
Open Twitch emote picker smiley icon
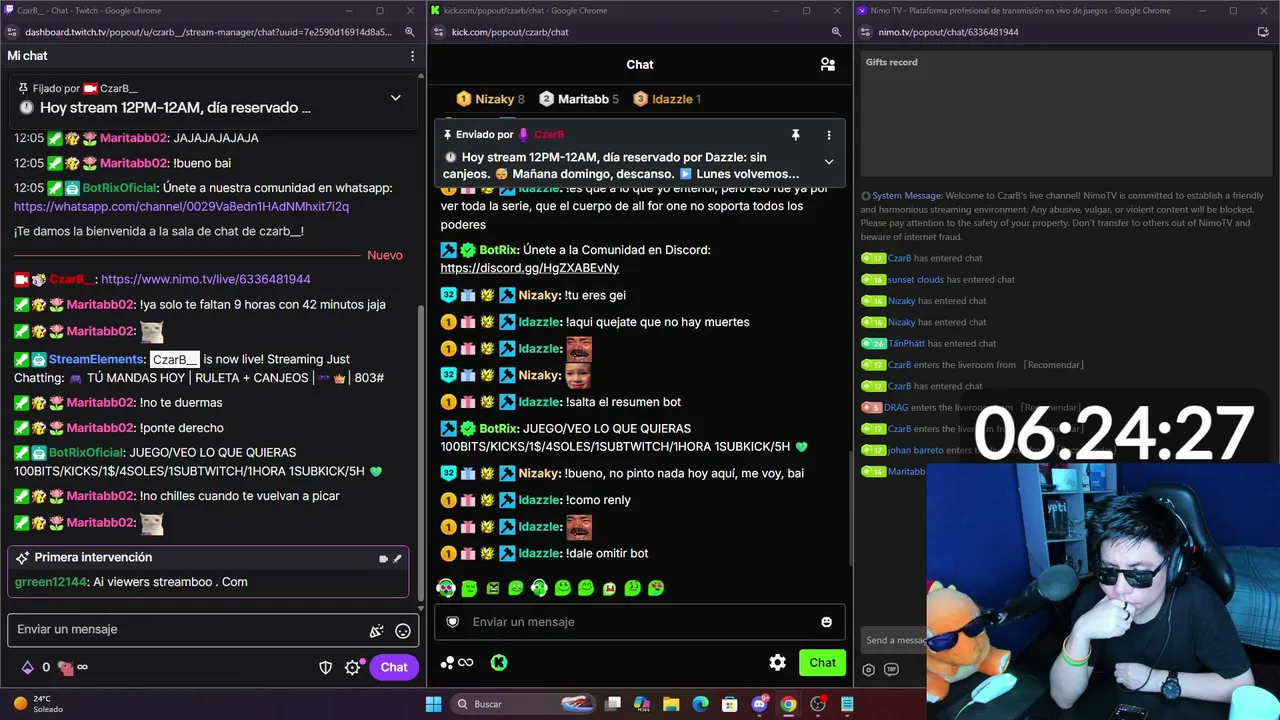[x=403, y=631]
